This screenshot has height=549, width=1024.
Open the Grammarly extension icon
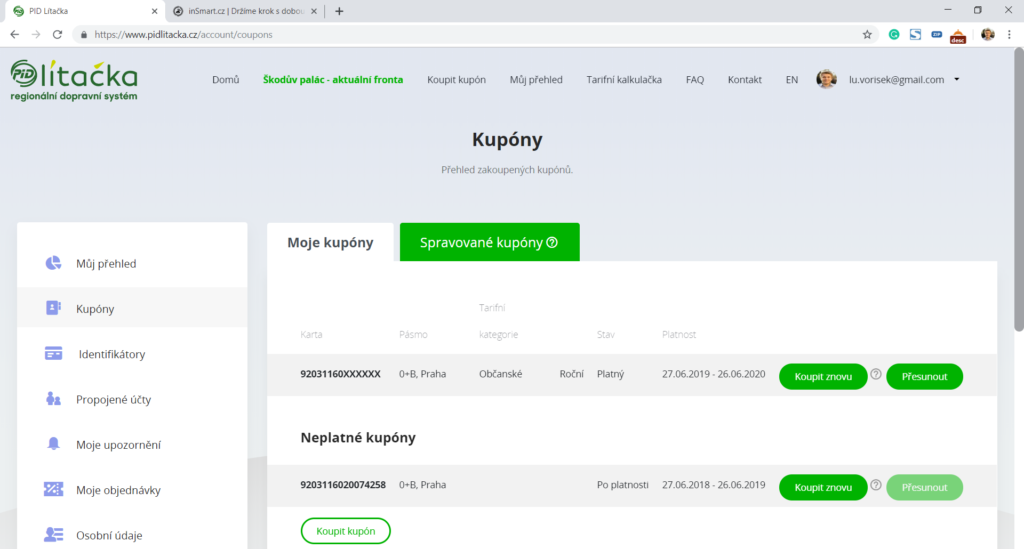[x=894, y=35]
